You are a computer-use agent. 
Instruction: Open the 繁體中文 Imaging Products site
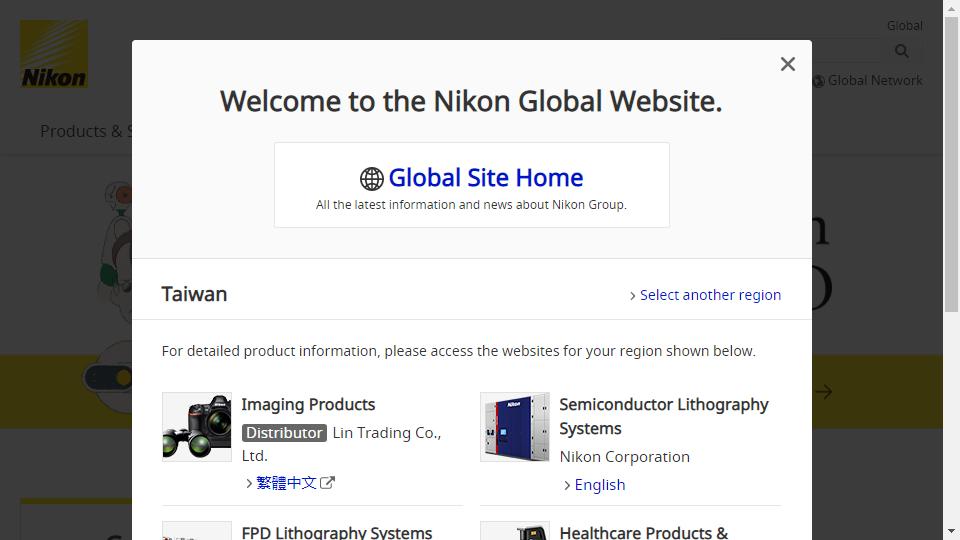(287, 483)
